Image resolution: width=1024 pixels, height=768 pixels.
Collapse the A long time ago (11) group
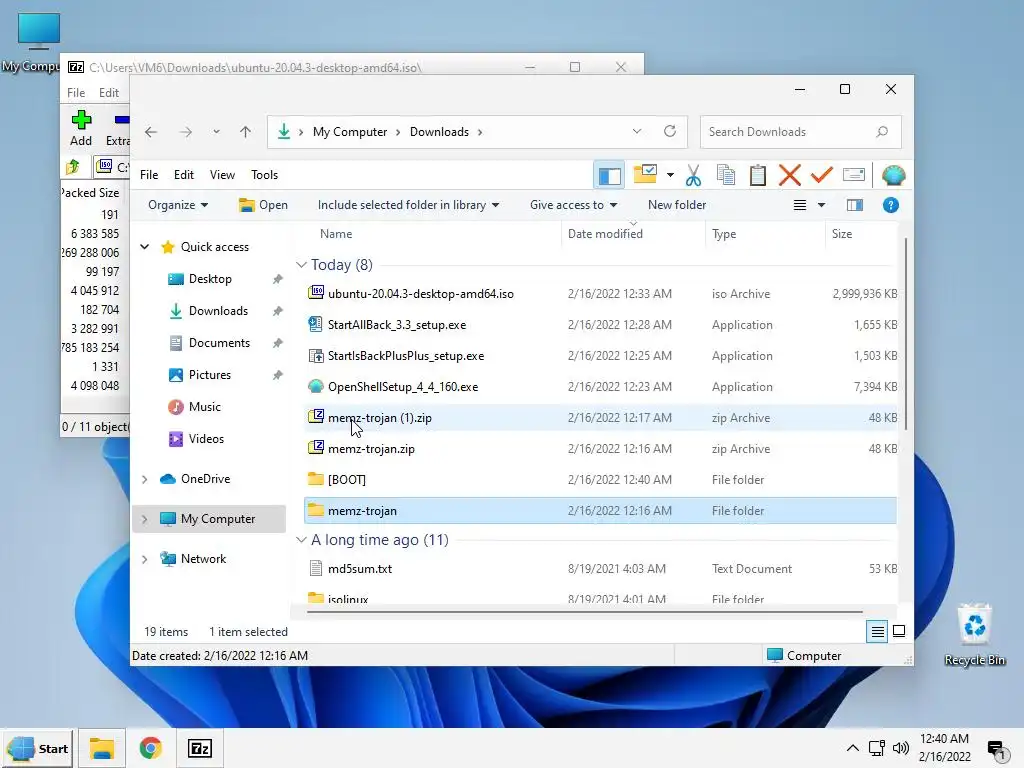pos(301,540)
